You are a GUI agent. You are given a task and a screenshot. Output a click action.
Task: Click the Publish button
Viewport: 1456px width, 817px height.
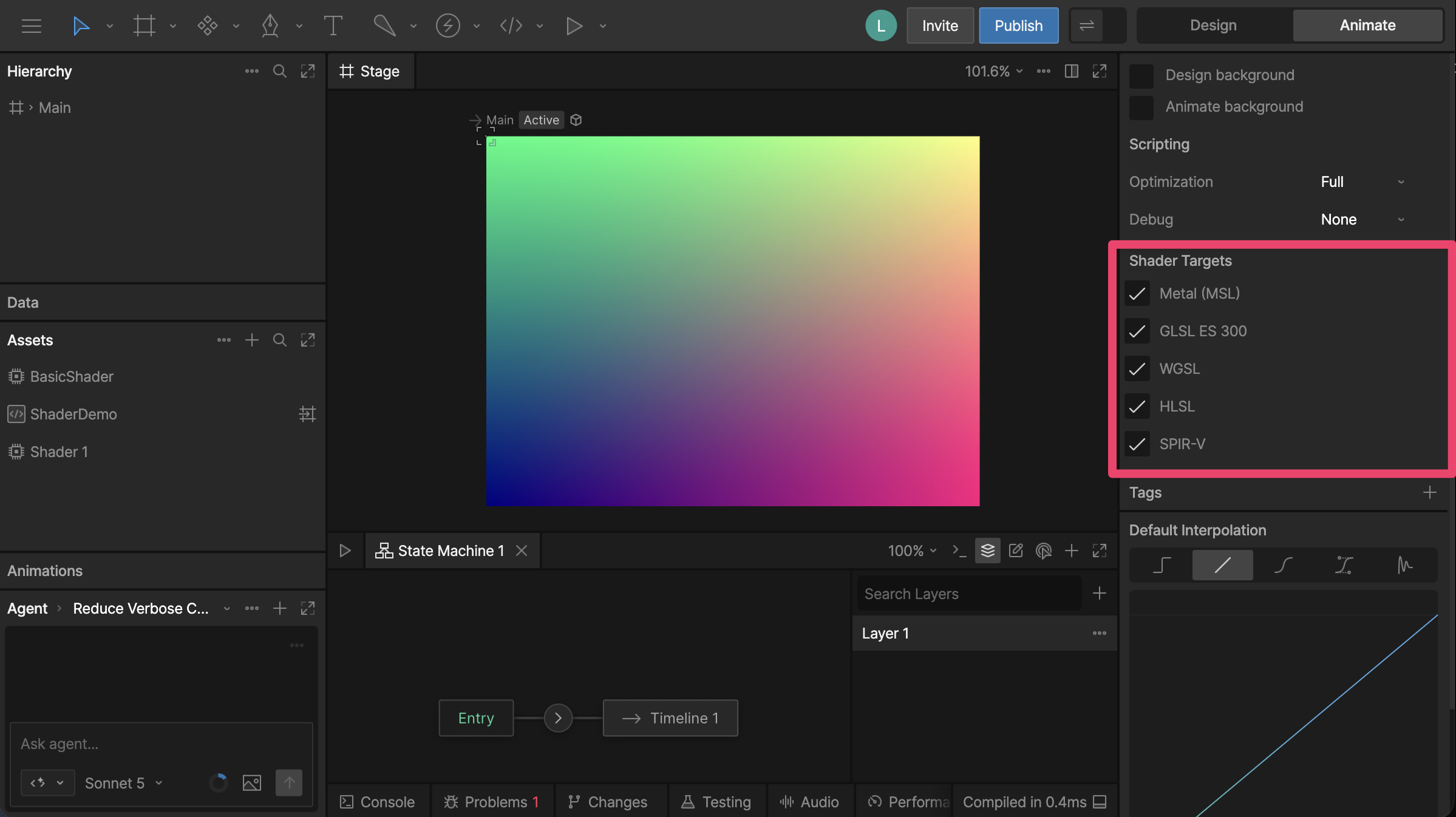click(1018, 25)
